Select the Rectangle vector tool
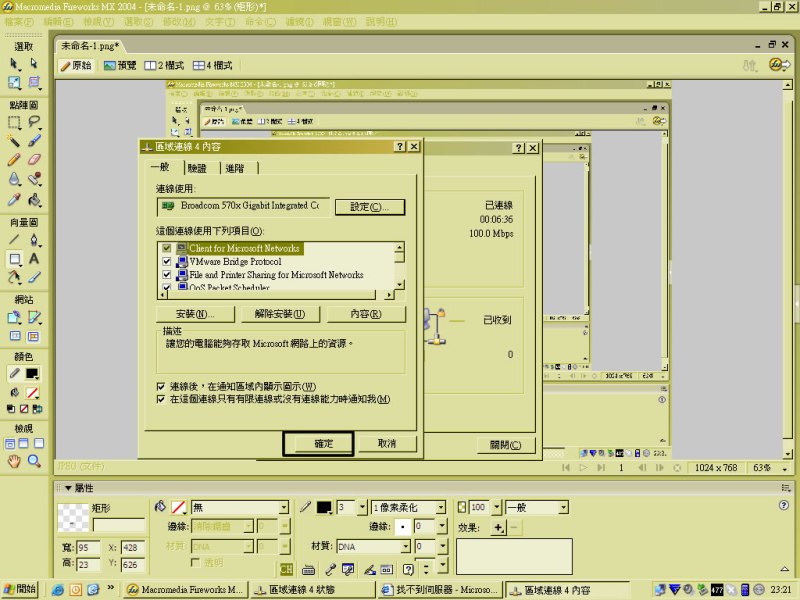The width and height of the screenshot is (800, 600). click(14, 259)
